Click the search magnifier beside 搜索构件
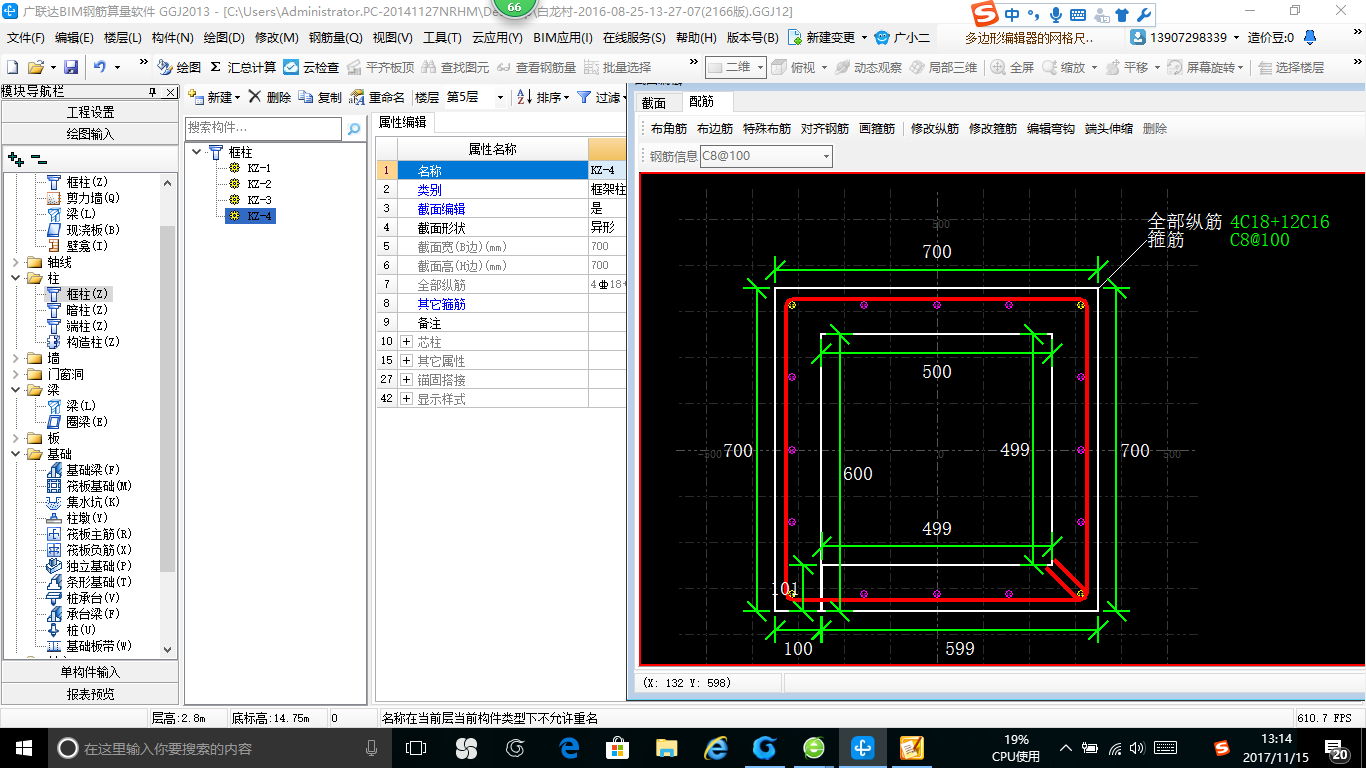 [x=353, y=128]
